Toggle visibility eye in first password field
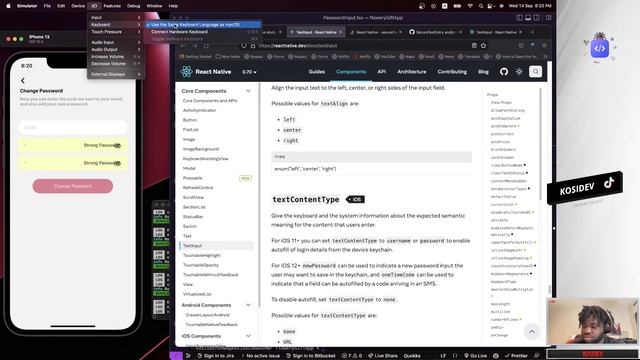Screen dimensions: 640x360 click(x=118, y=145)
